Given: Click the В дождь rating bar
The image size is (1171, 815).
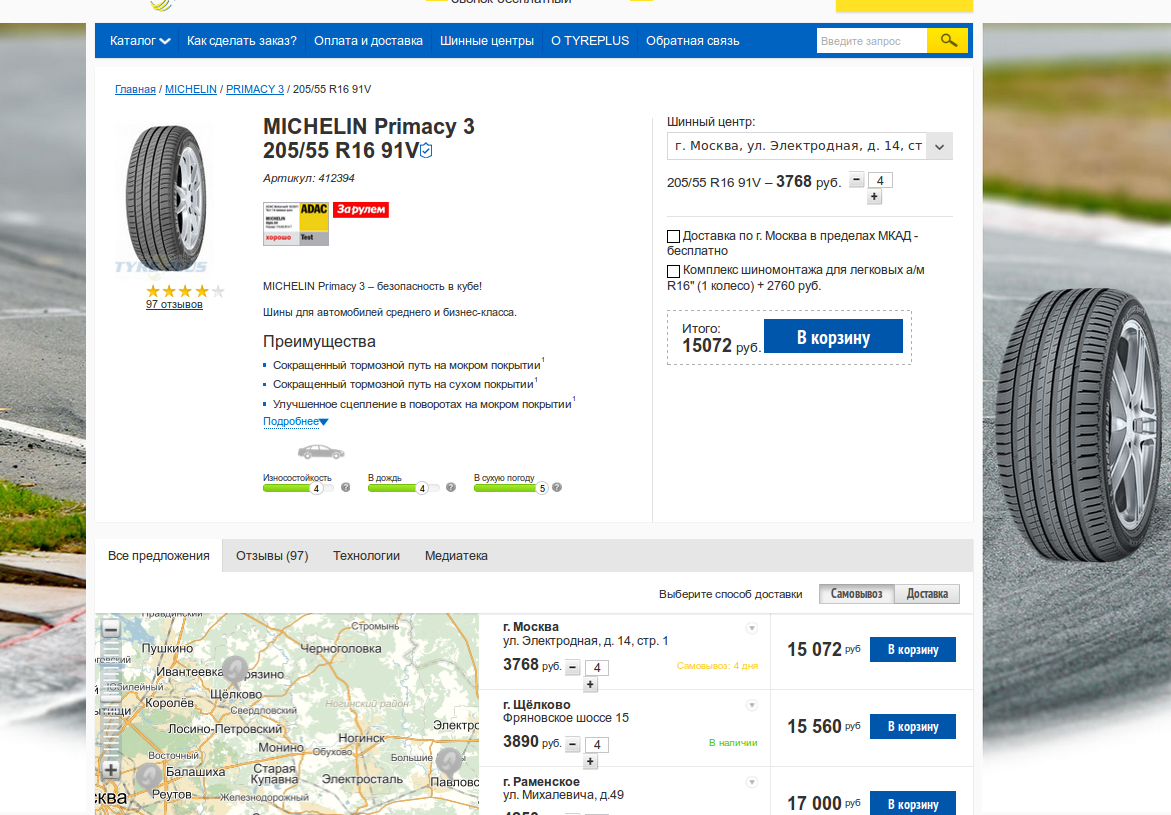Looking at the screenshot, I should 403,489.
